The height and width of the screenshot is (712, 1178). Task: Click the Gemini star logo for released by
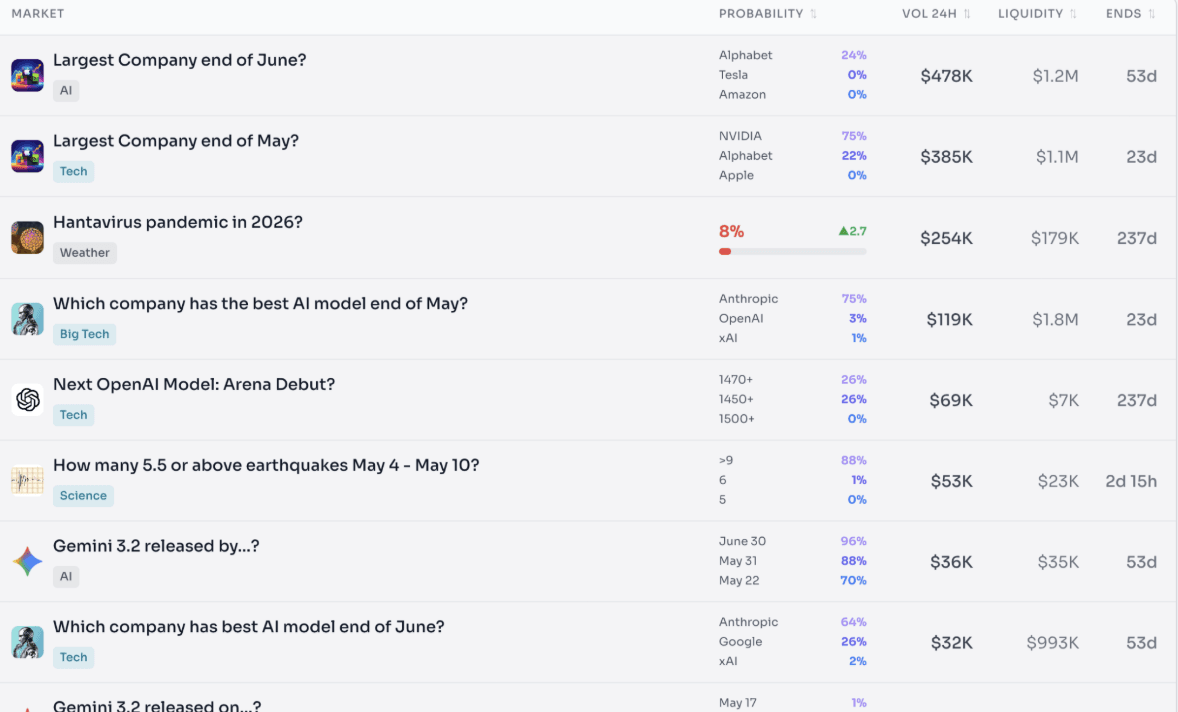coord(27,561)
